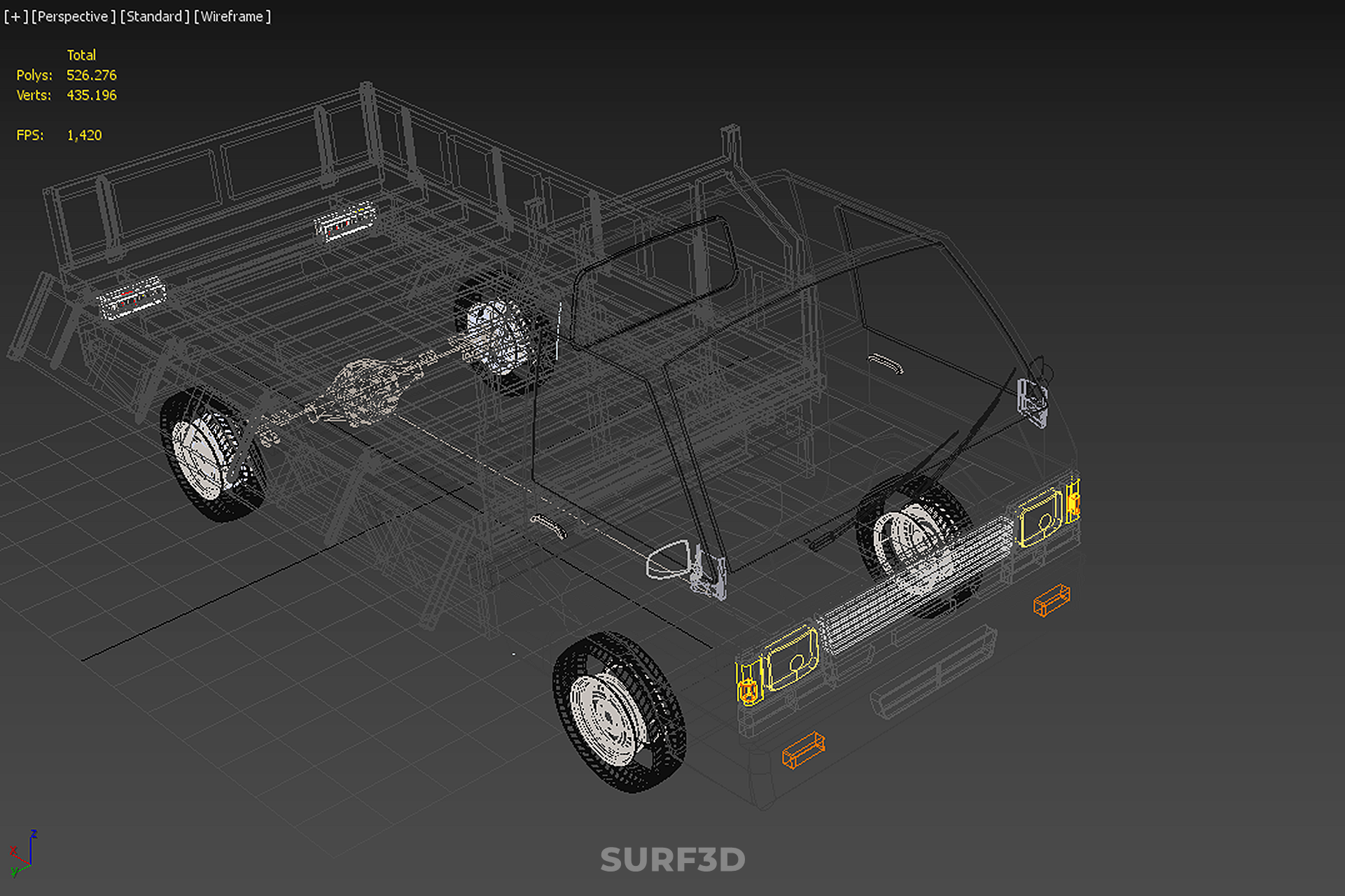The width and height of the screenshot is (1345, 896).
Task: Select the near-side door mirror
Action: point(669,561)
